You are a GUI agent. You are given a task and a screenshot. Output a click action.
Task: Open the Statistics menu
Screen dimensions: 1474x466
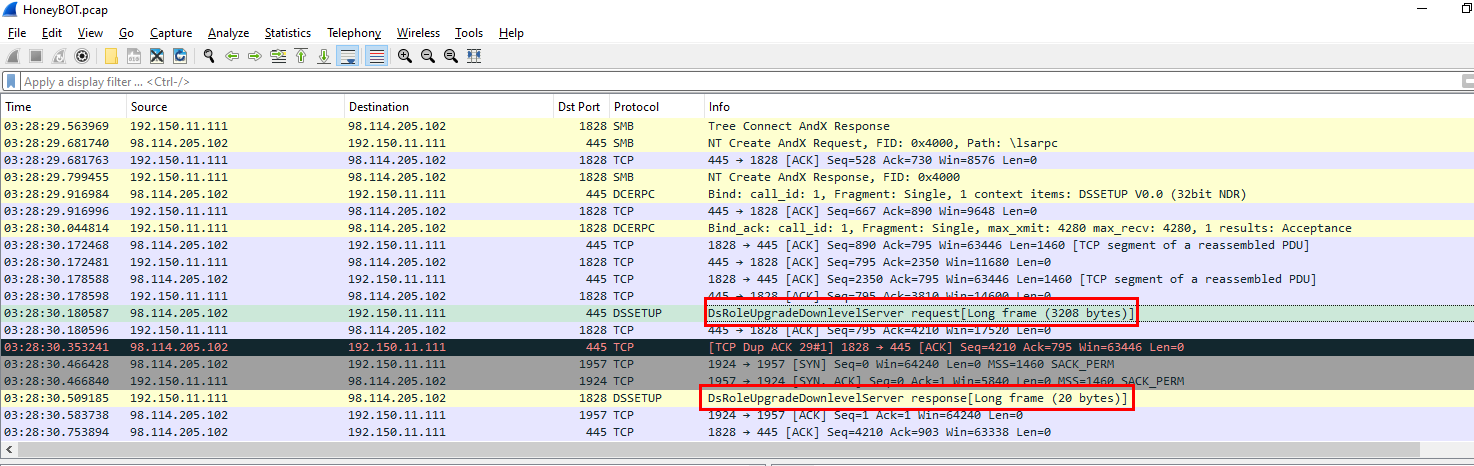pos(287,33)
